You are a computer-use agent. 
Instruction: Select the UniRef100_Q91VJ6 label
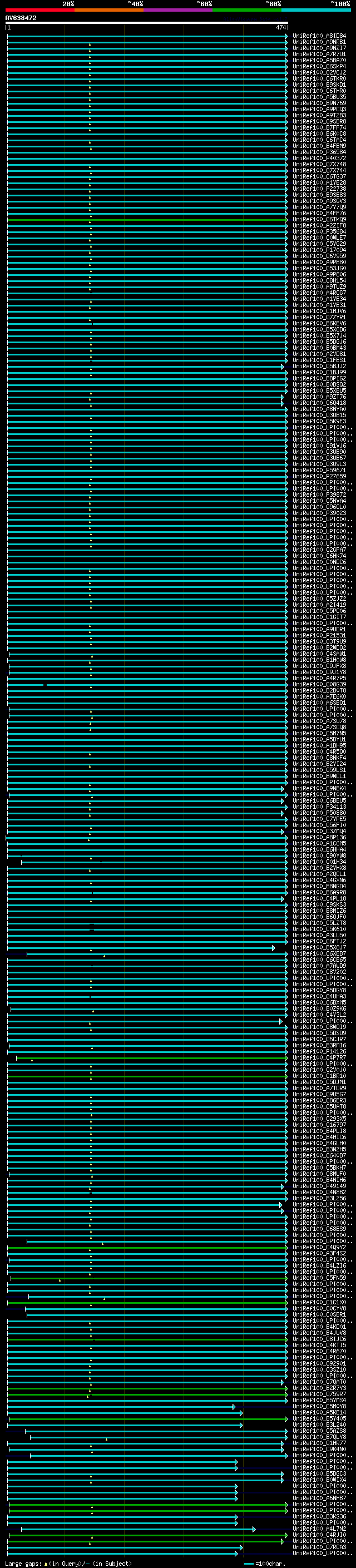(x=319, y=446)
